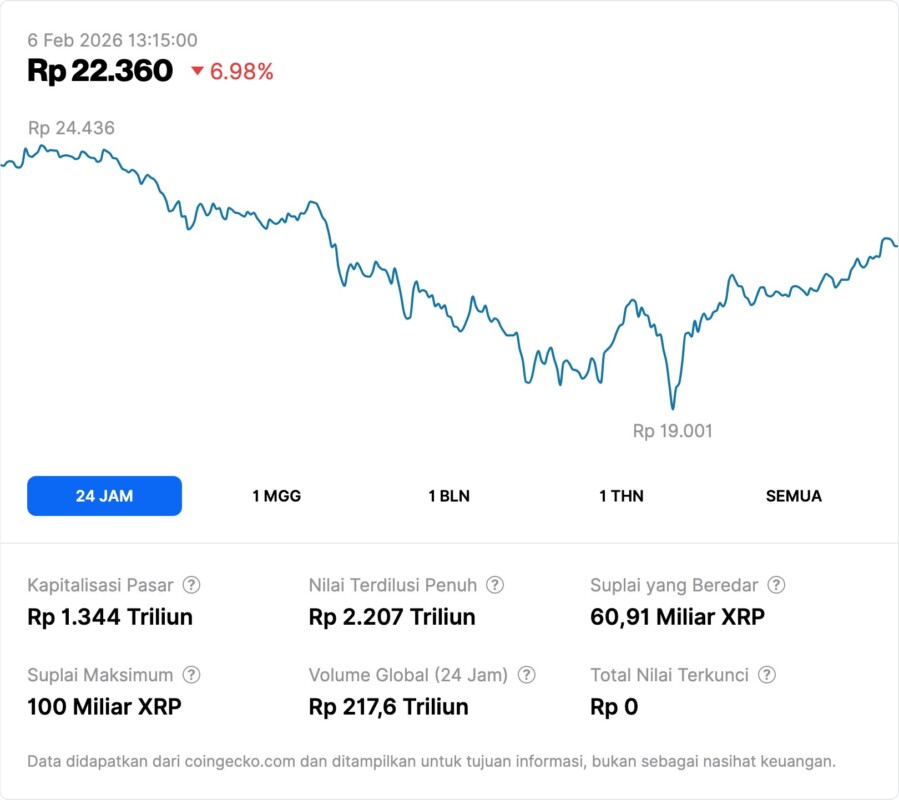Image resolution: width=899 pixels, height=800 pixels.
Task: Open help icon for Total Nilai Terkunci
Action: (x=767, y=675)
